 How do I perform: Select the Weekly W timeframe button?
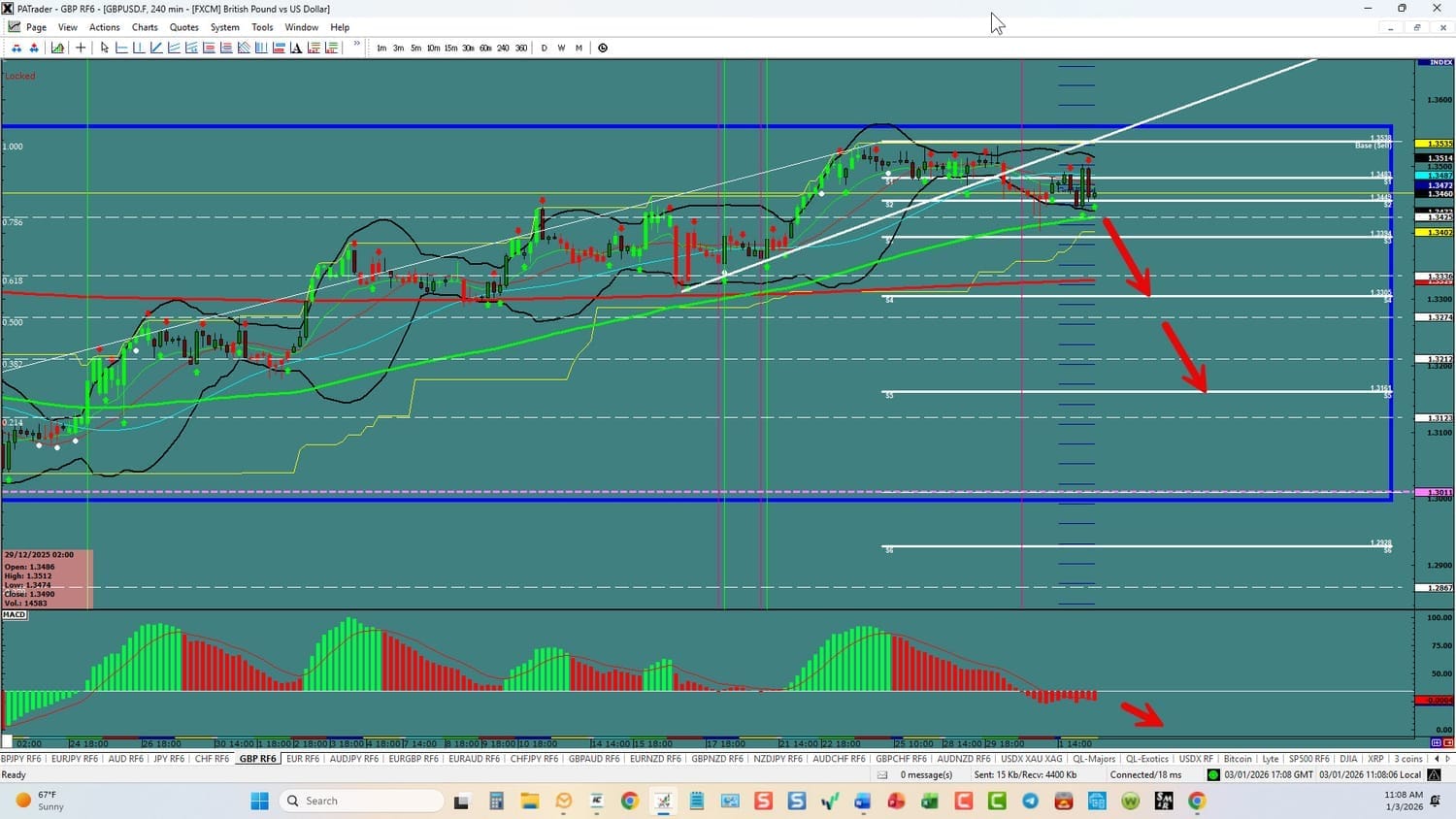coord(561,48)
